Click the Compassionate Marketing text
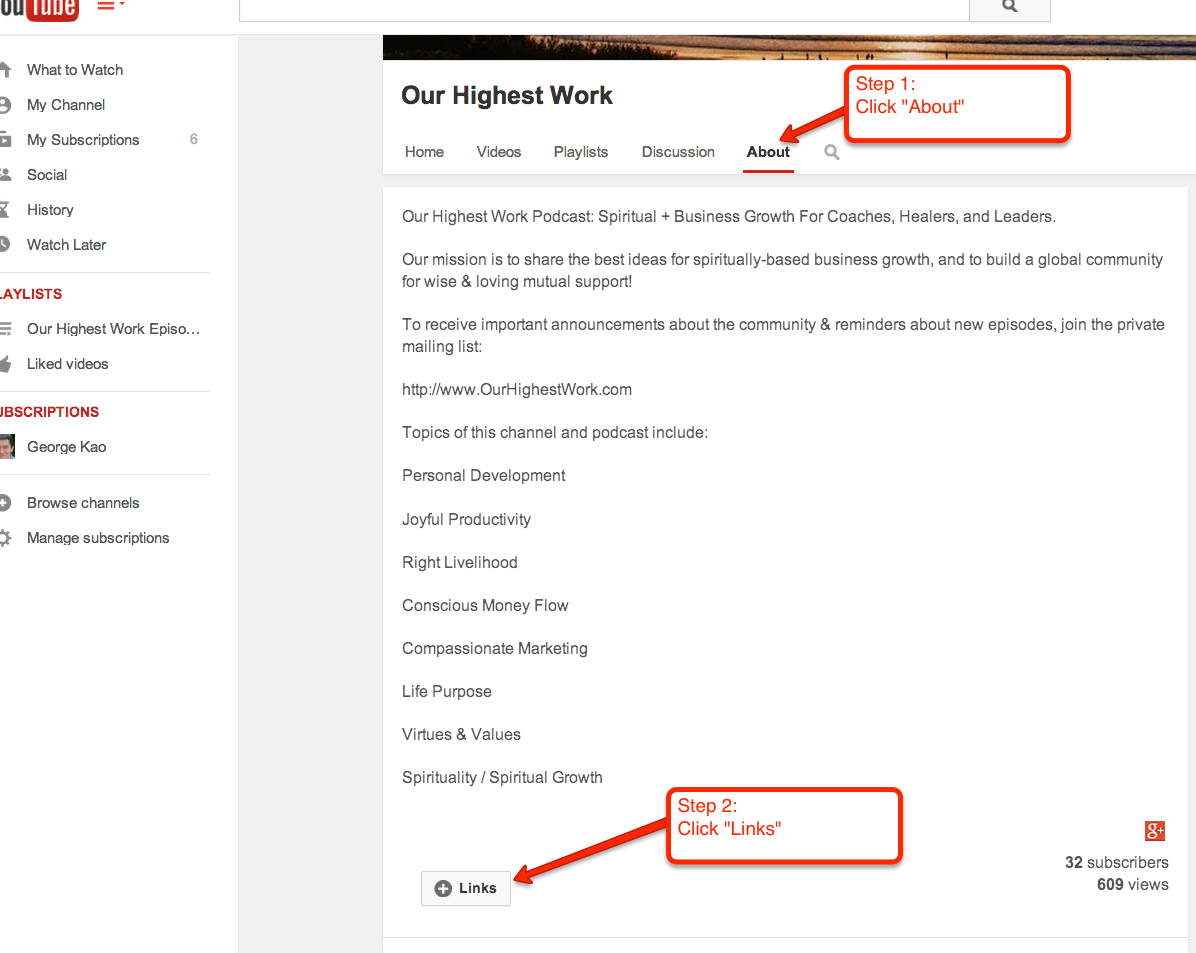This screenshot has width=1196, height=953. point(495,649)
